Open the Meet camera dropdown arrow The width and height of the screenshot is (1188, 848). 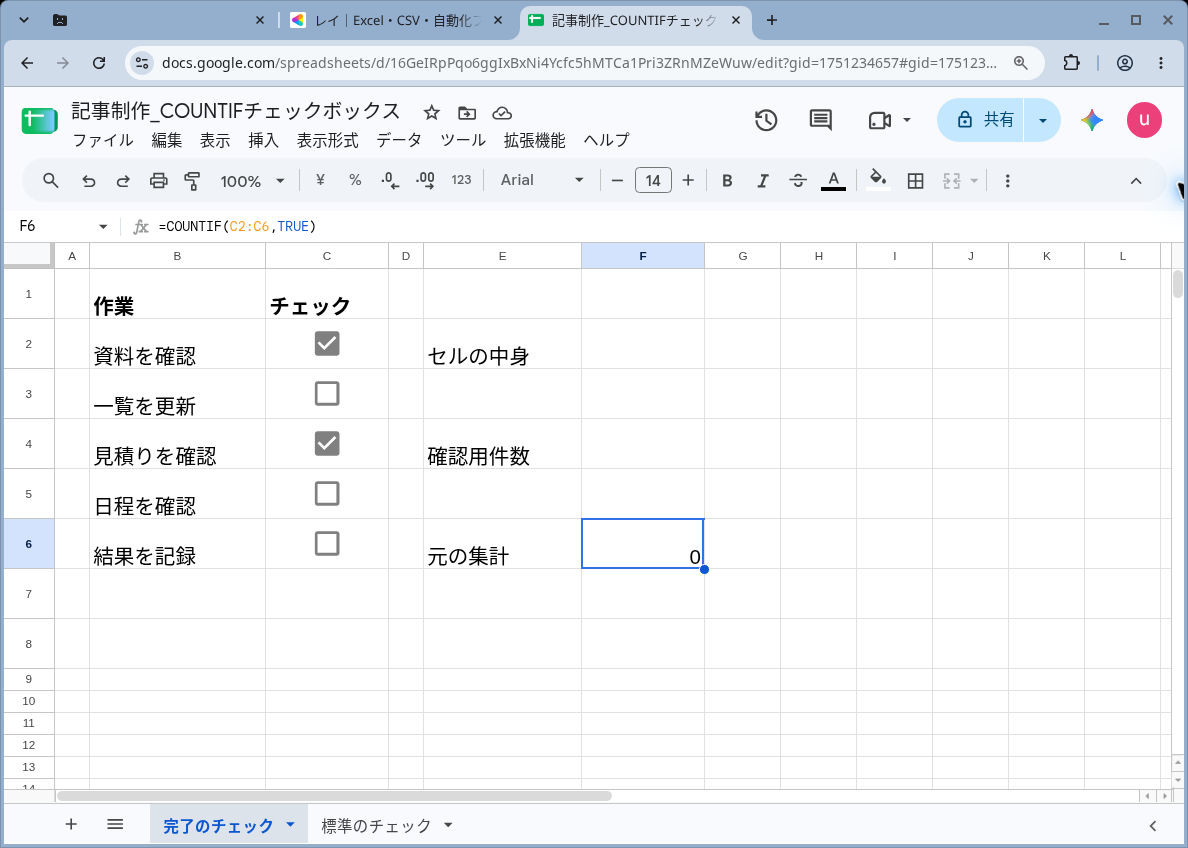[x=907, y=120]
